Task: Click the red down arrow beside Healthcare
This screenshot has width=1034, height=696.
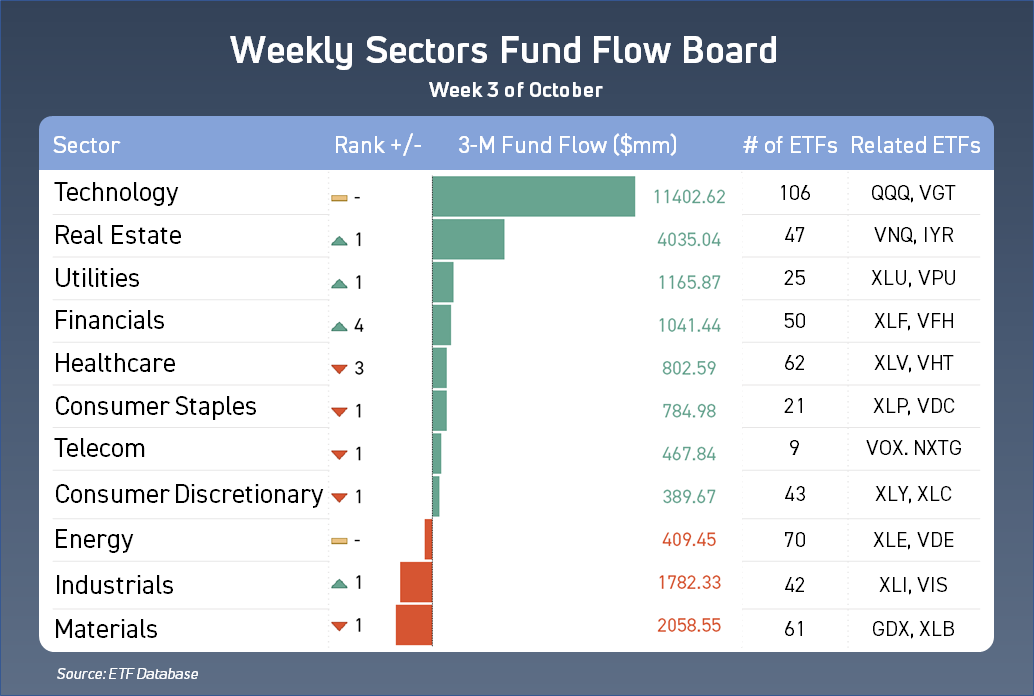Action: tap(339, 369)
